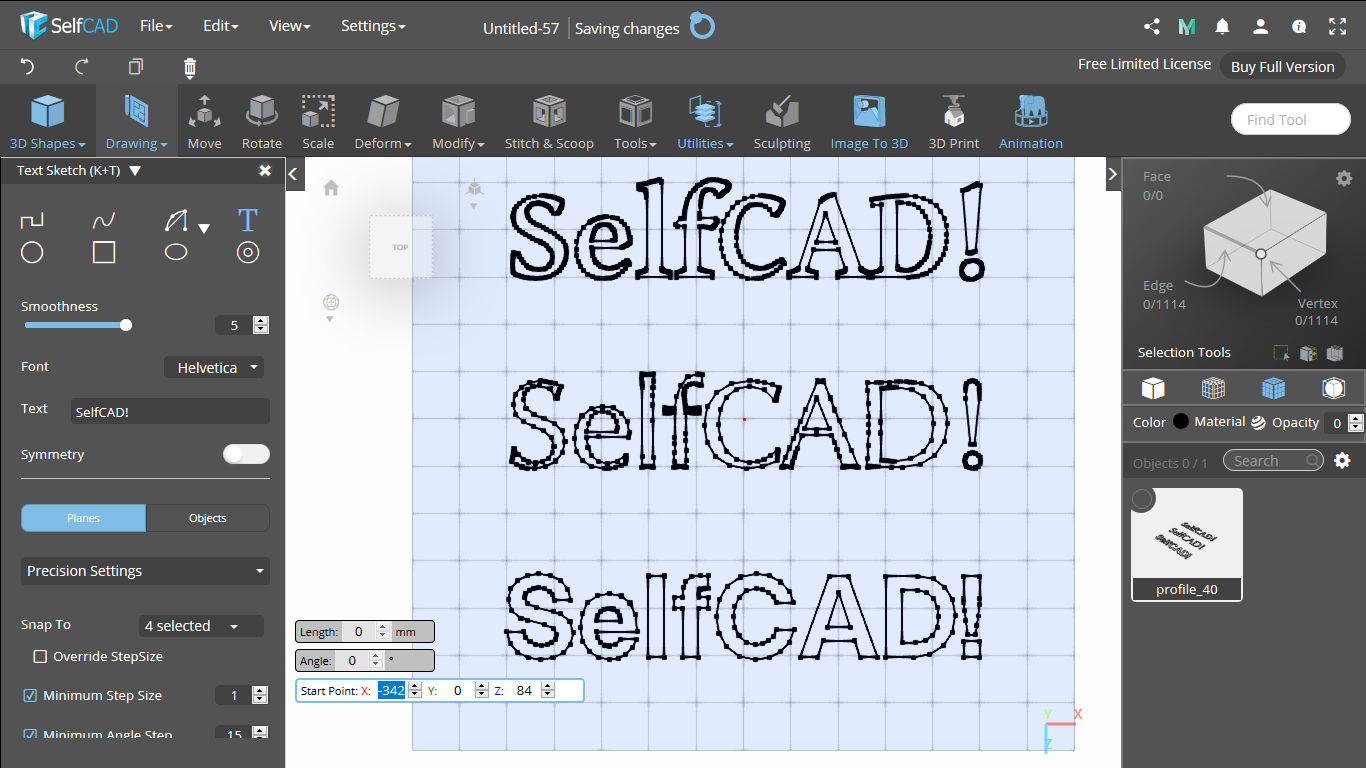Open the 3D Print tool
The width and height of the screenshot is (1366, 768).
tap(954, 121)
